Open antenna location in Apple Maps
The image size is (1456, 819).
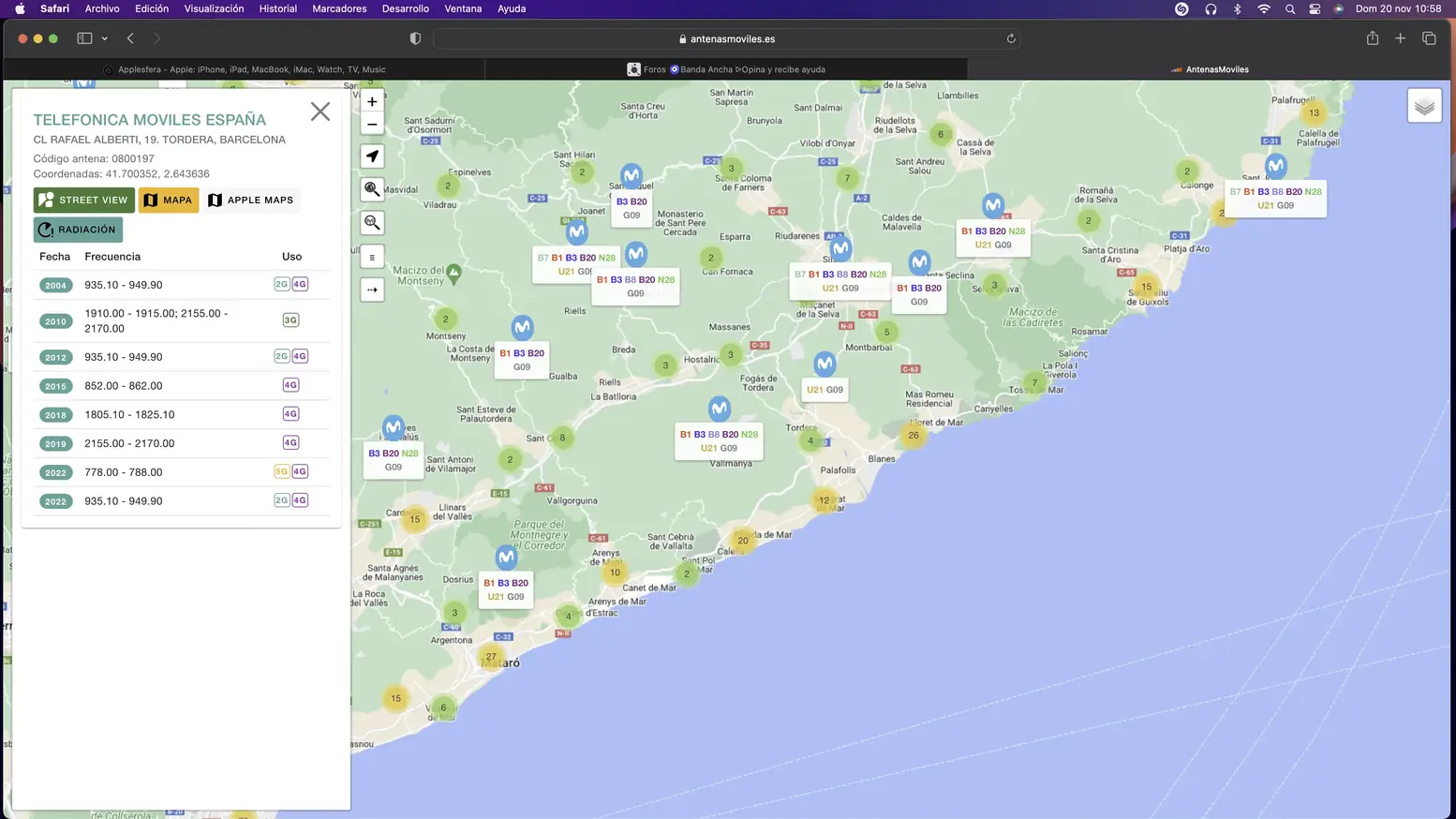pos(251,200)
